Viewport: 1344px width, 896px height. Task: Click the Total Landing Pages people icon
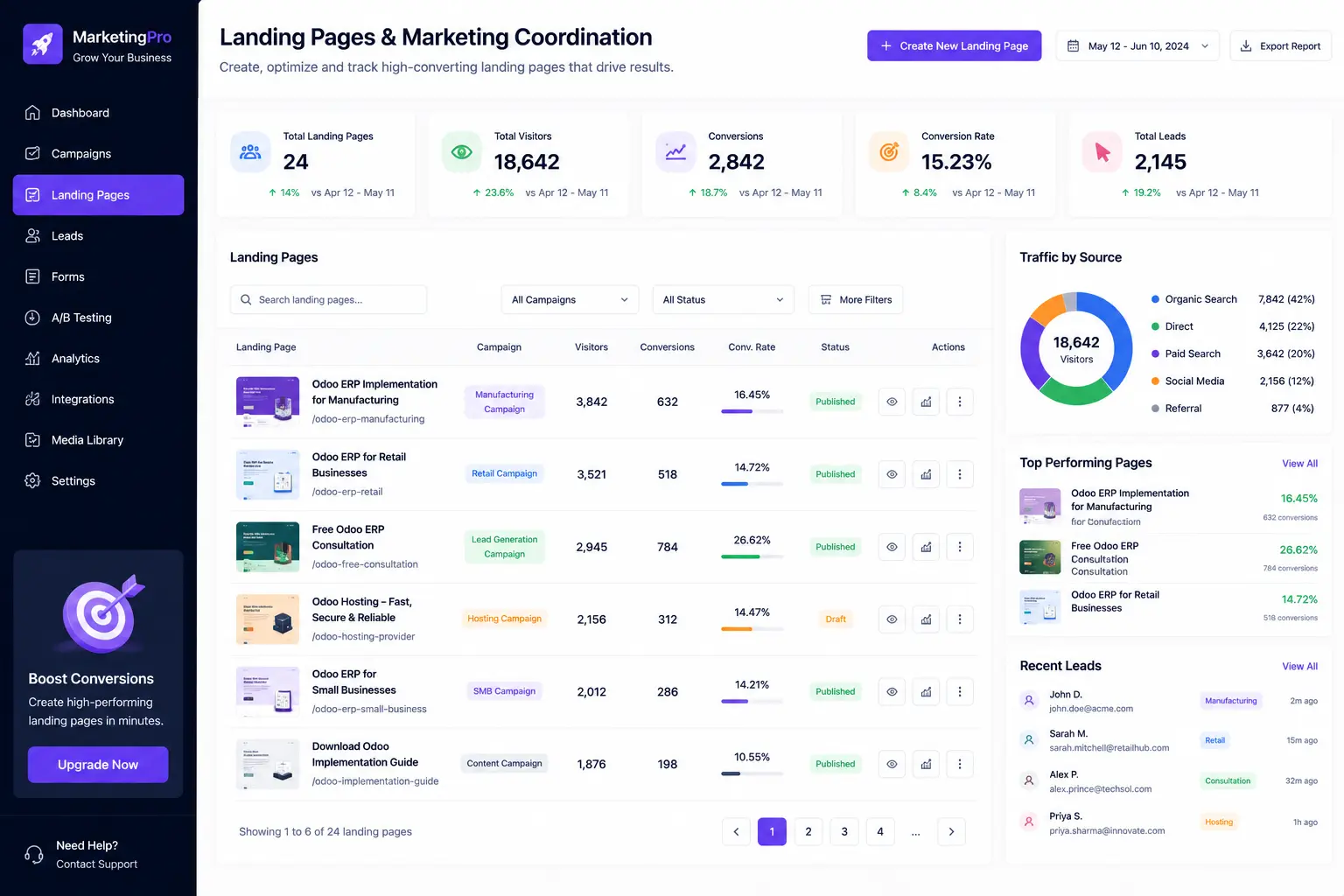[250, 151]
